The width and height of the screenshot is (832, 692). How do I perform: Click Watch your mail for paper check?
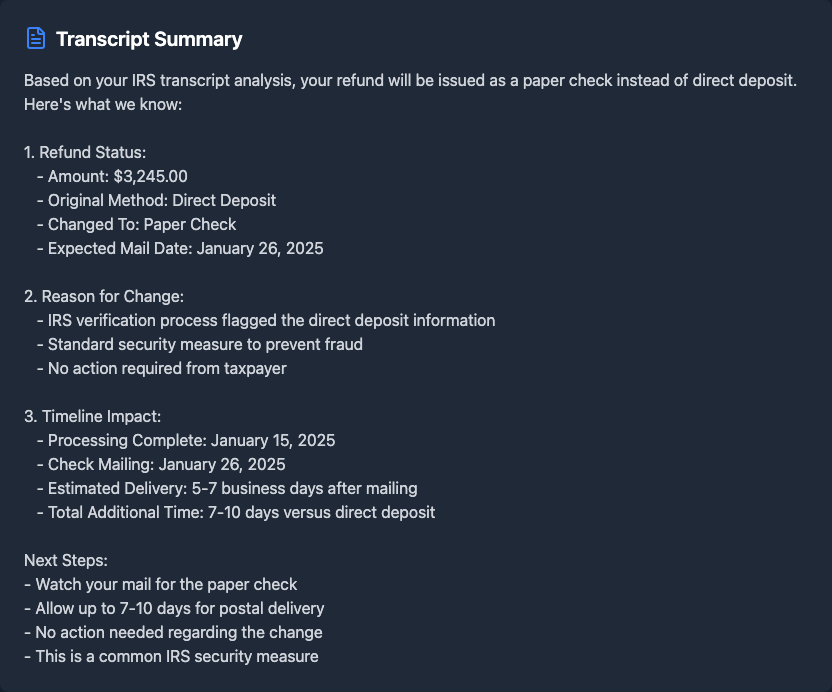pos(166,584)
